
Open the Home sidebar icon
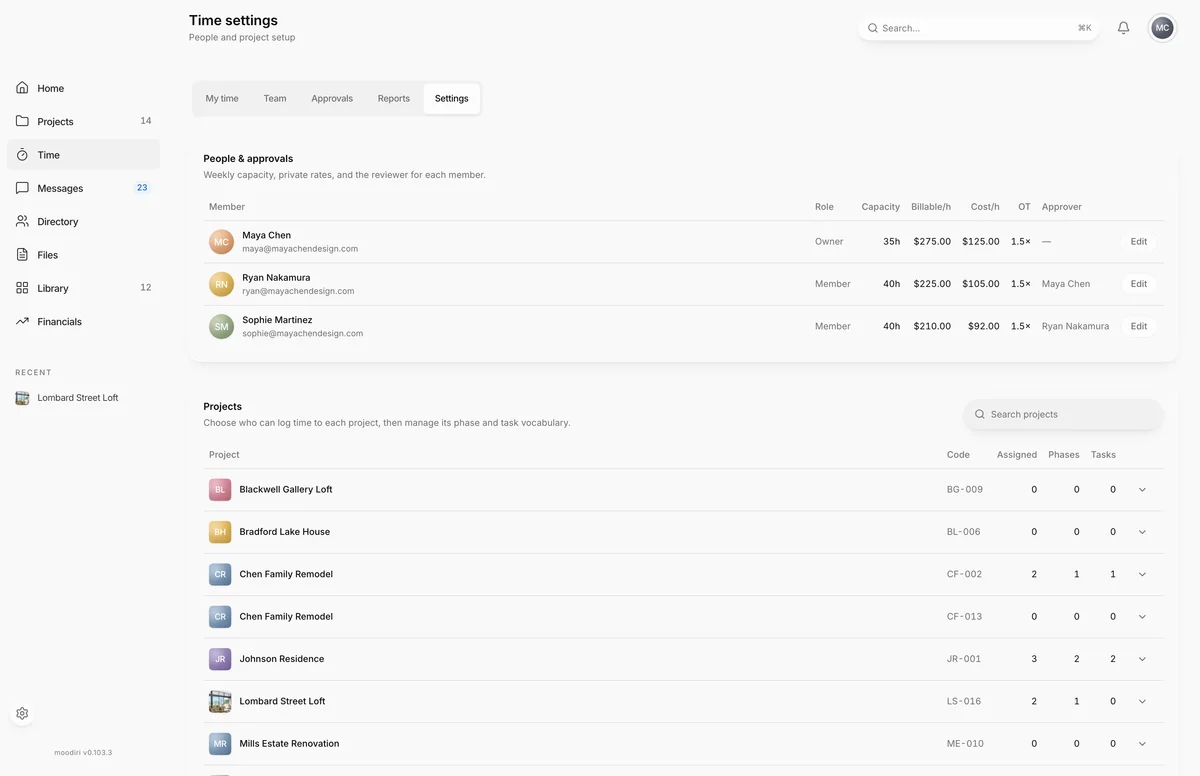point(22,88)
